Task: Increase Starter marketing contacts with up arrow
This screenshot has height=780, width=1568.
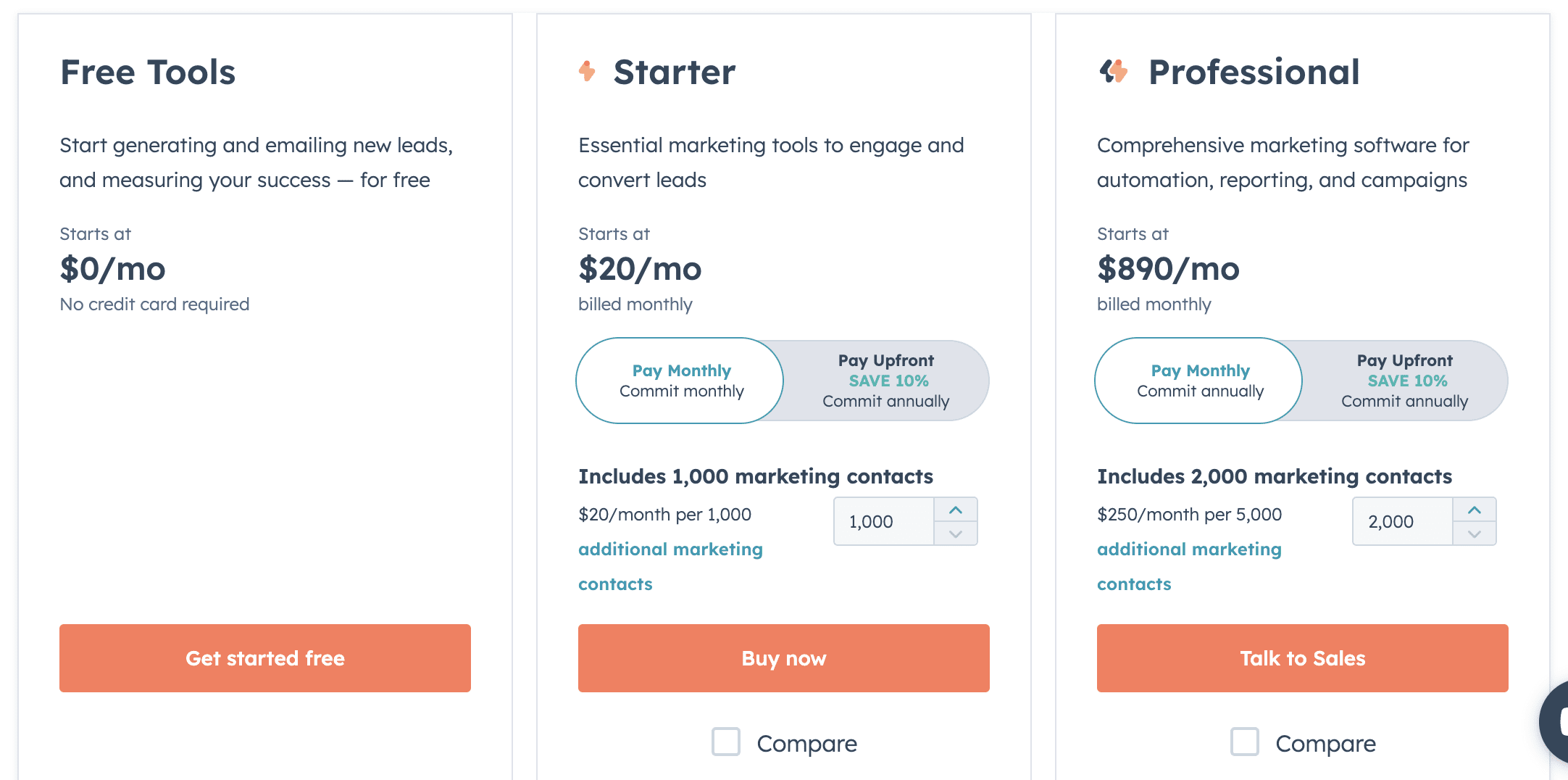Action: [955, 509]
